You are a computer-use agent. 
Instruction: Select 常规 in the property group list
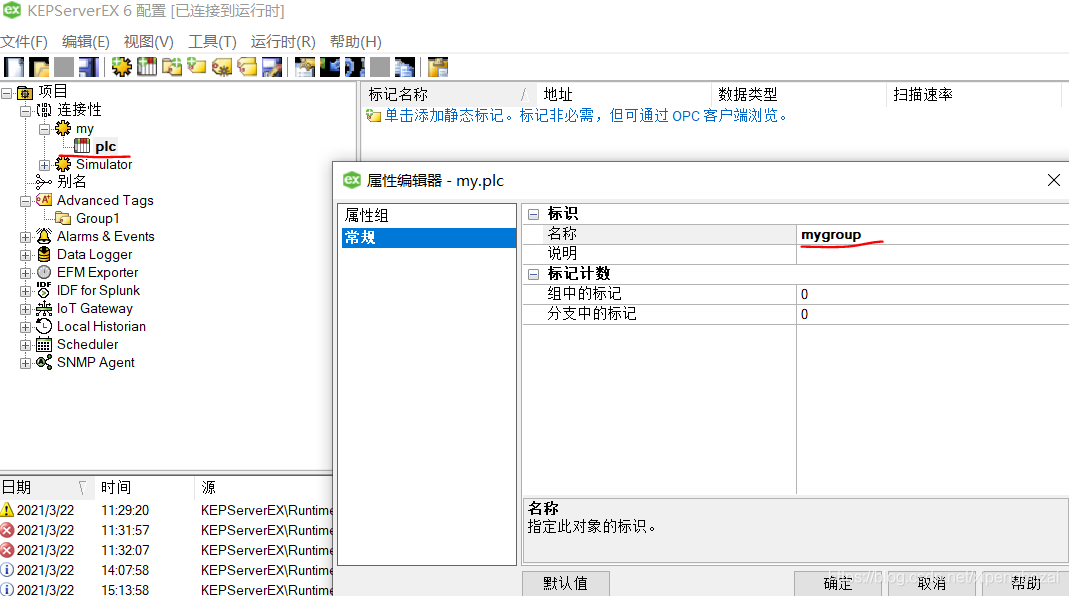tap(428, 237)
